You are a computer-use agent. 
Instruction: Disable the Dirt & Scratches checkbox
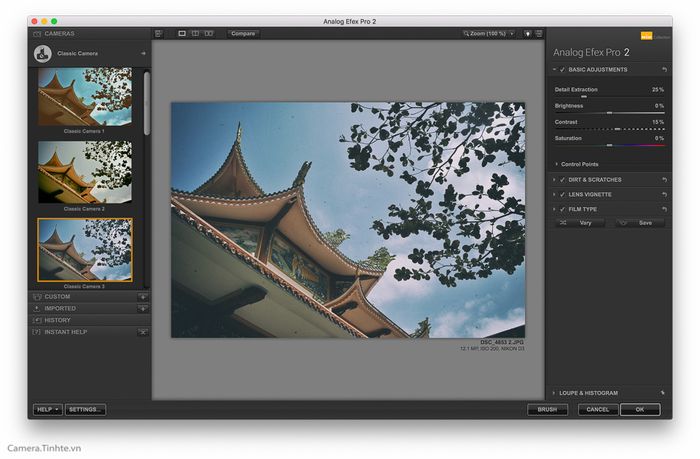[562, 179]
